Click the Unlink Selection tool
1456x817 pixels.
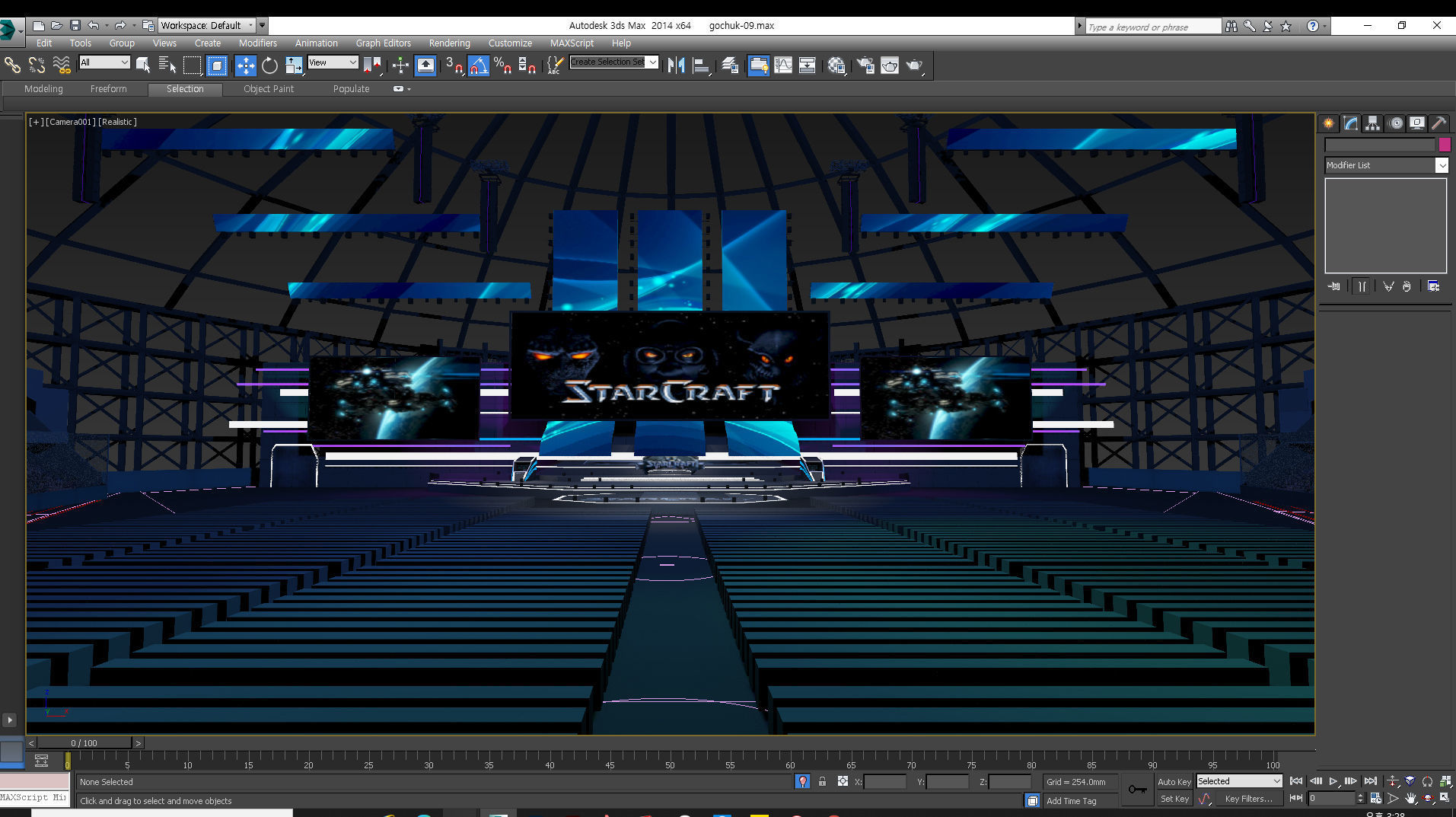tap(37, 65)
